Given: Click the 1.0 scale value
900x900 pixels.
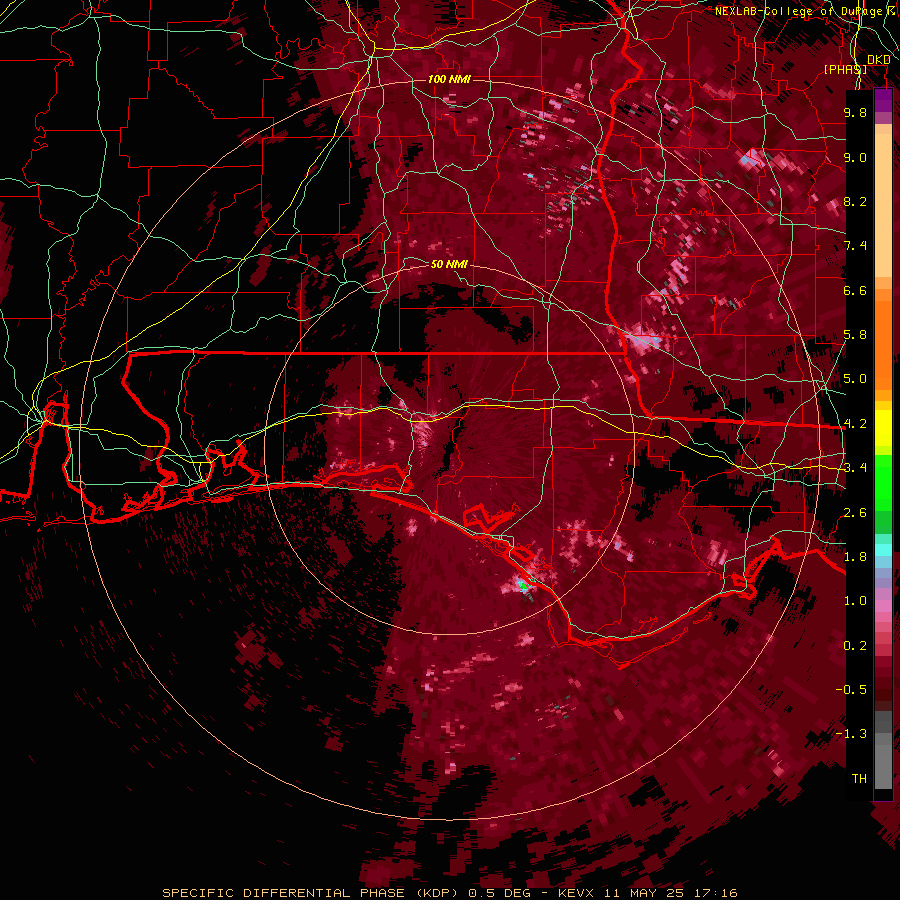Looking at the screenshot, I should [855, 601].
